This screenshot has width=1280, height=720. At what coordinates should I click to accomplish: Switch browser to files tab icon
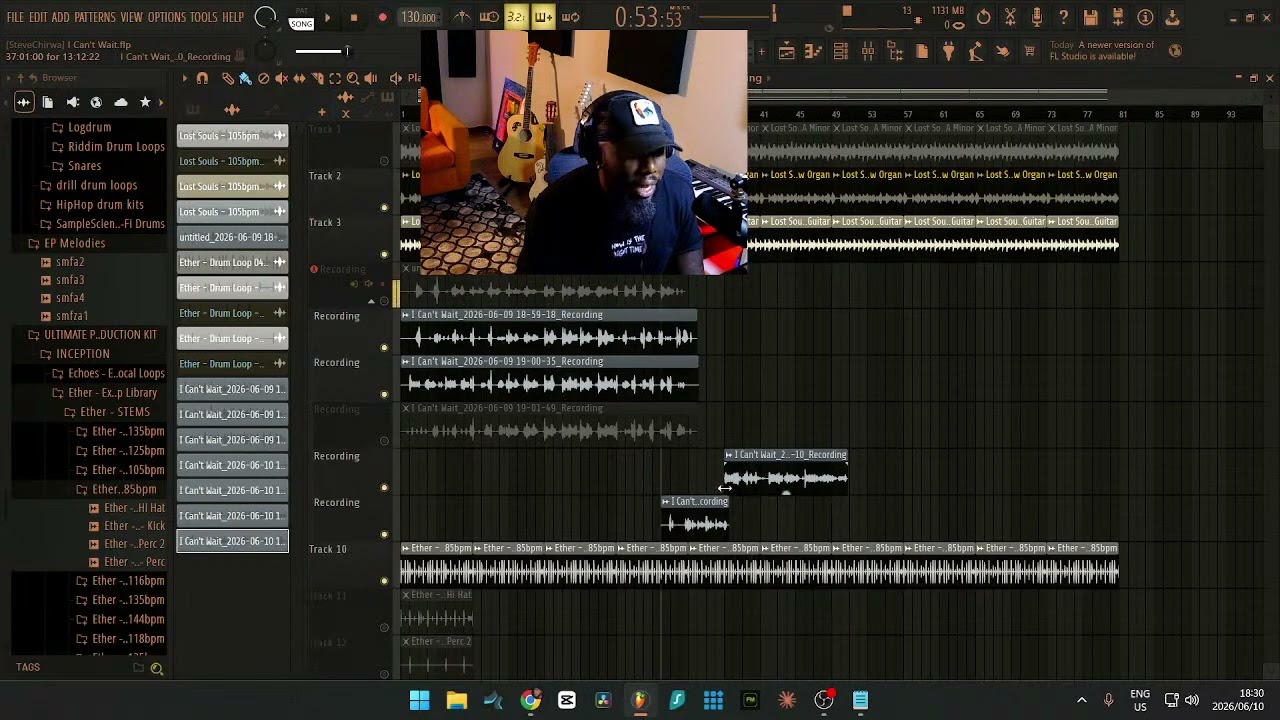(47, 102)
